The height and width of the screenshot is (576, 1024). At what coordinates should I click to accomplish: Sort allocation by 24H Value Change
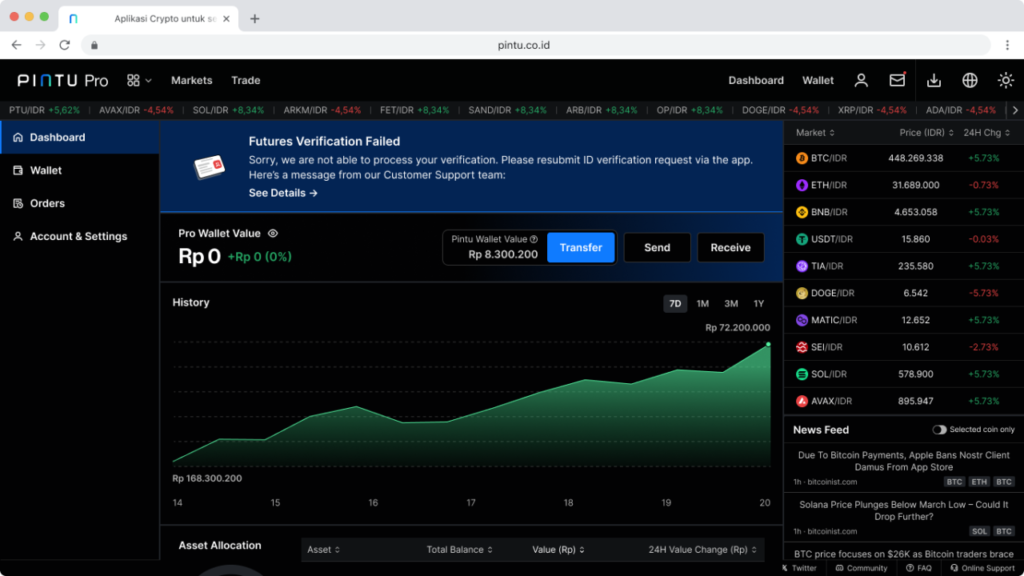pyautogui.click(x=702, y=550)
